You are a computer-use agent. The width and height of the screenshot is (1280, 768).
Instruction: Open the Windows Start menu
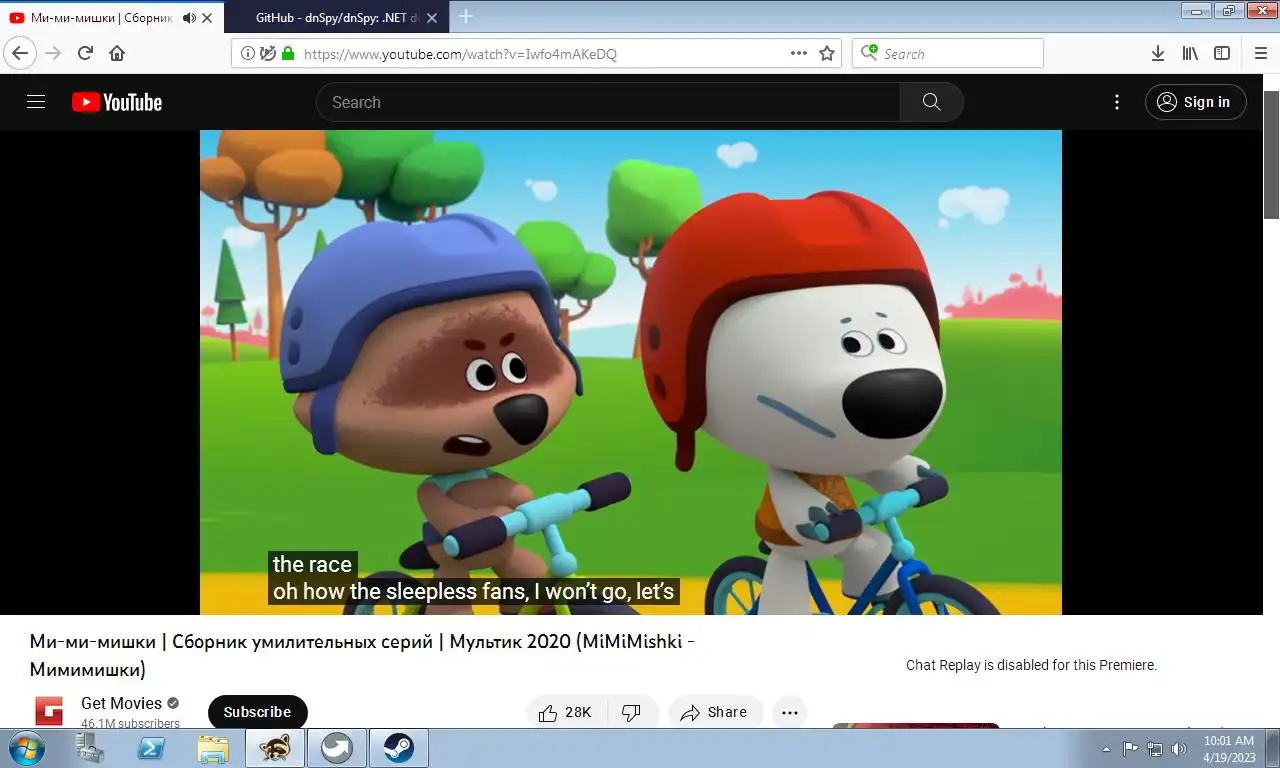click(x=26, y=748)
